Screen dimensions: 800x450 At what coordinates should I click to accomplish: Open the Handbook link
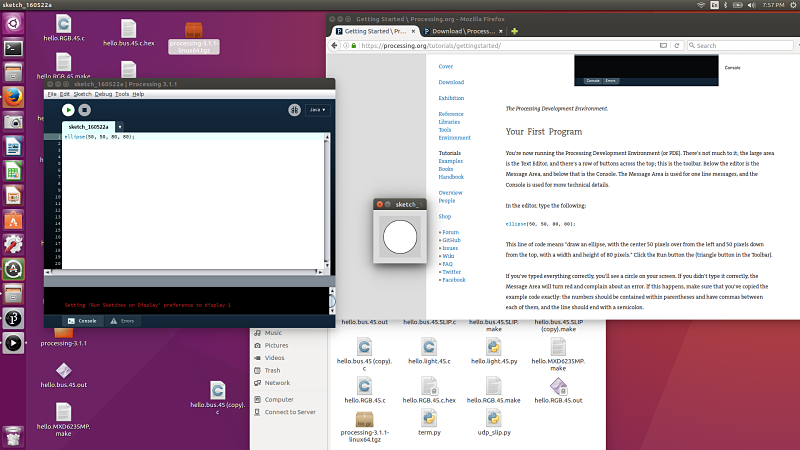[451, 177]
